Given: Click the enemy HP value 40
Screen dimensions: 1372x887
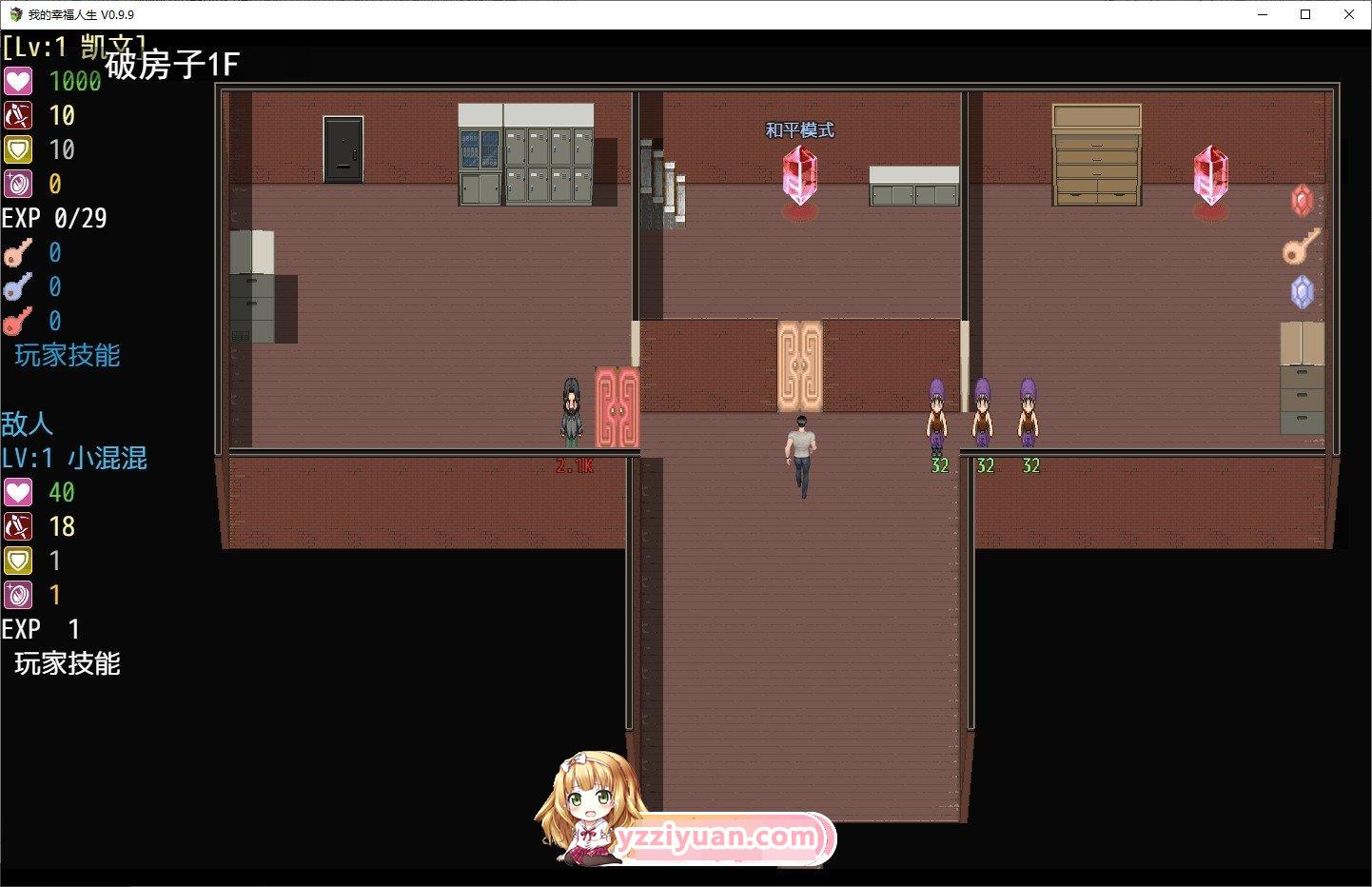Looking at the screenshot, I should click(x=62, y=492).
